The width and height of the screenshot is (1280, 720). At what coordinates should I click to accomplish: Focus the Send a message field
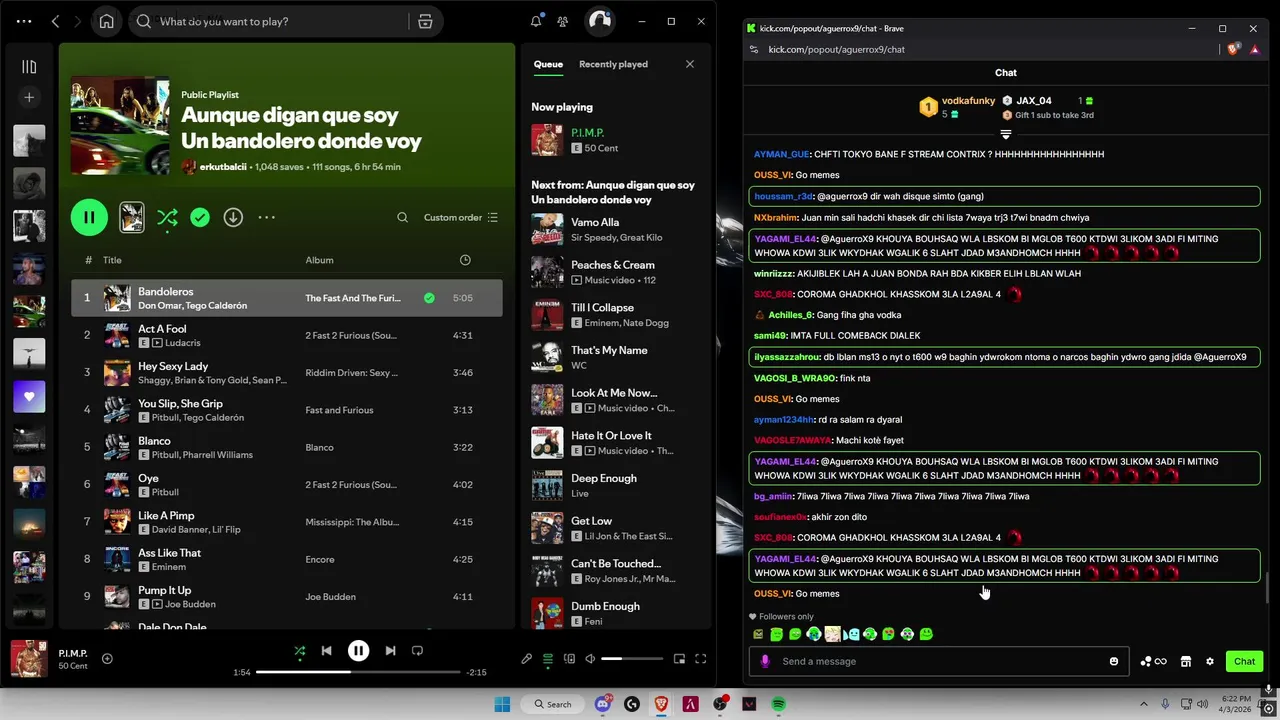pyautogui.click(x=939, y=661)
